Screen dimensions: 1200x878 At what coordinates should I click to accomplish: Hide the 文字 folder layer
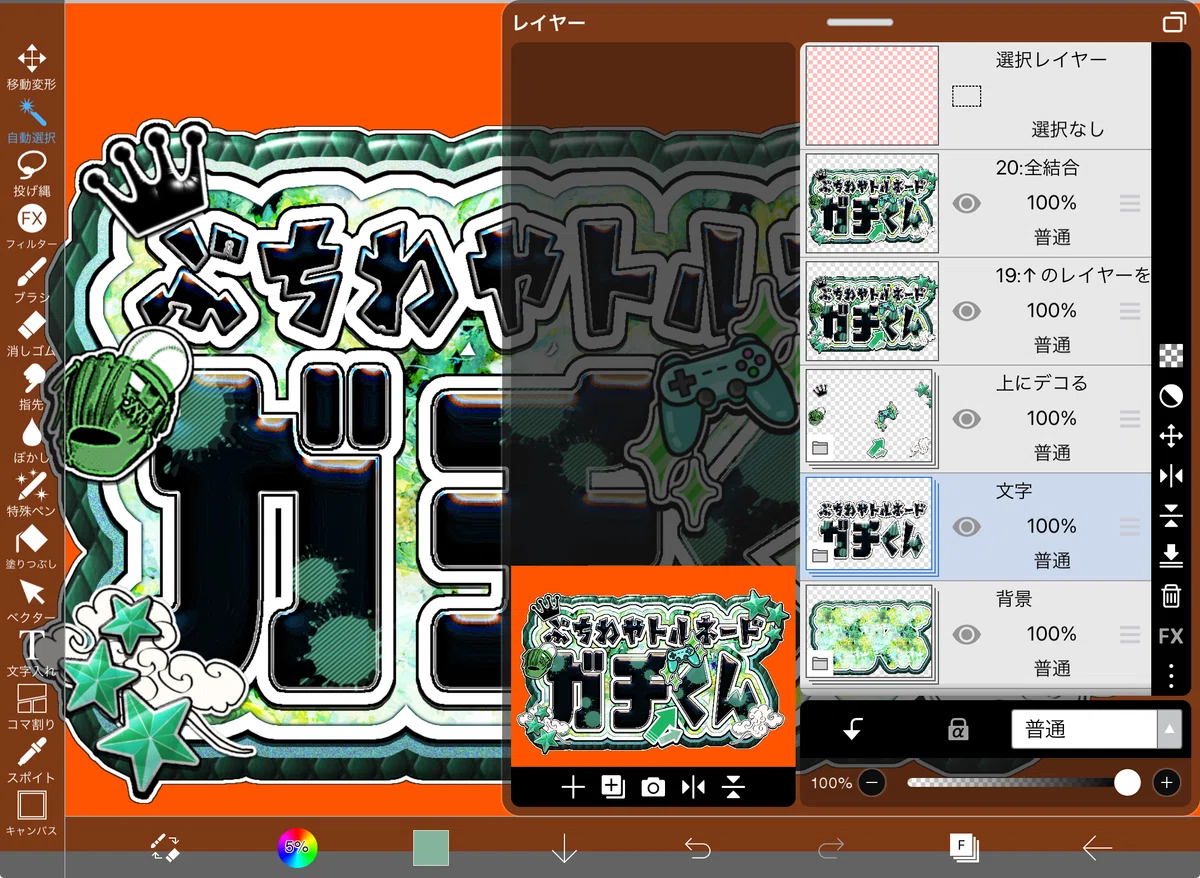[x=966, y=527]
